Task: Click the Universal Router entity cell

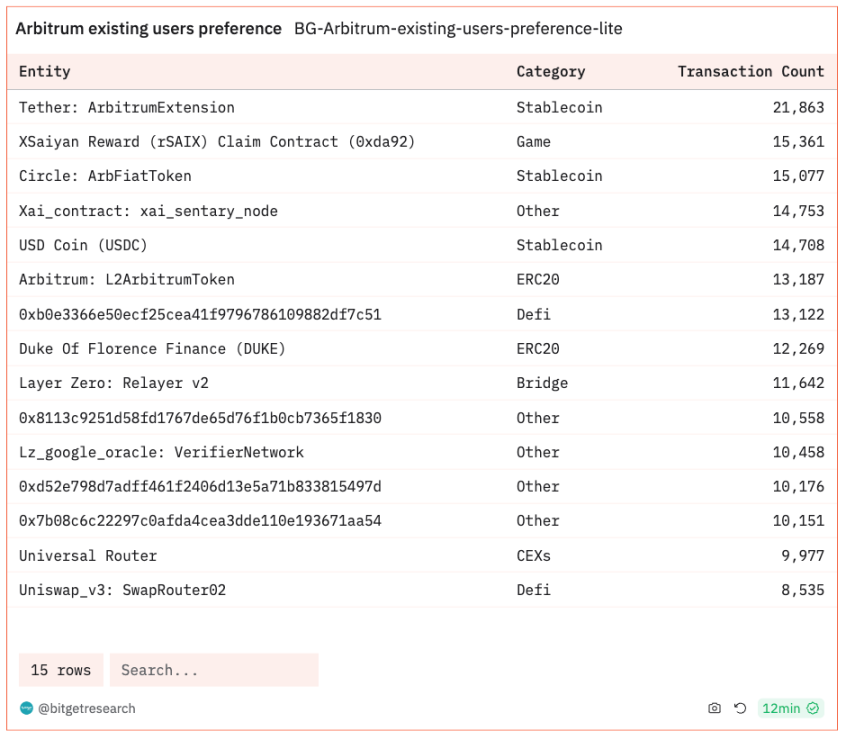Action: (88, 555)
